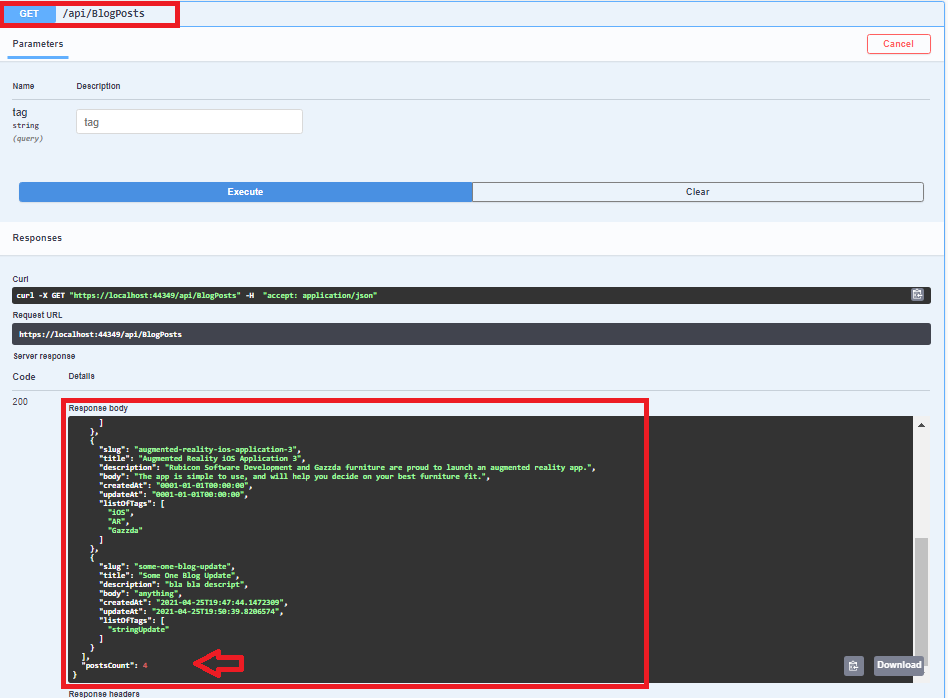Click the "Gazzda" tag entry

click(125, 530)
